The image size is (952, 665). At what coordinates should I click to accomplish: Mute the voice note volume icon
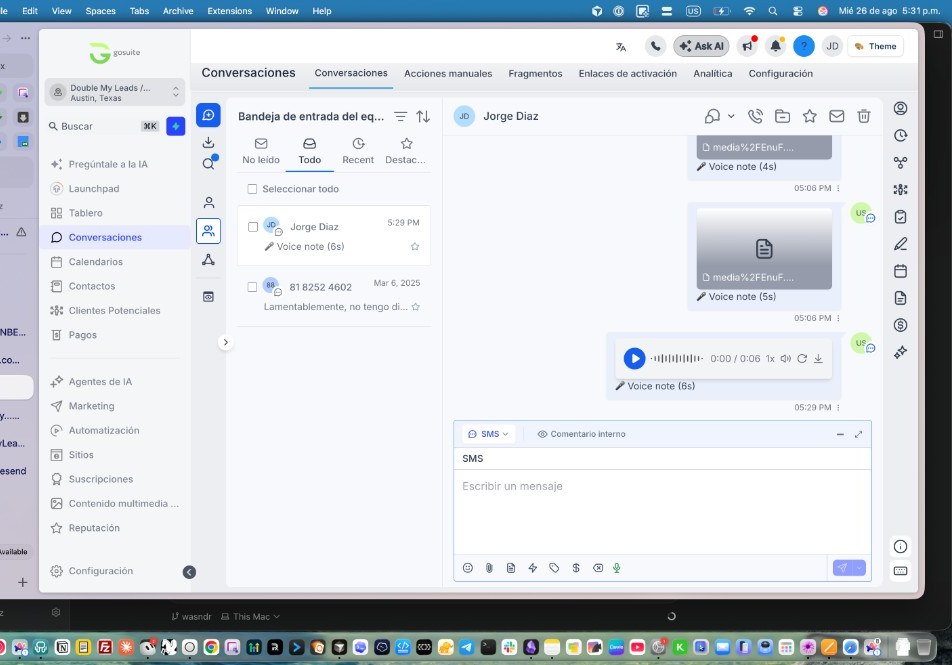coord(786,359)
